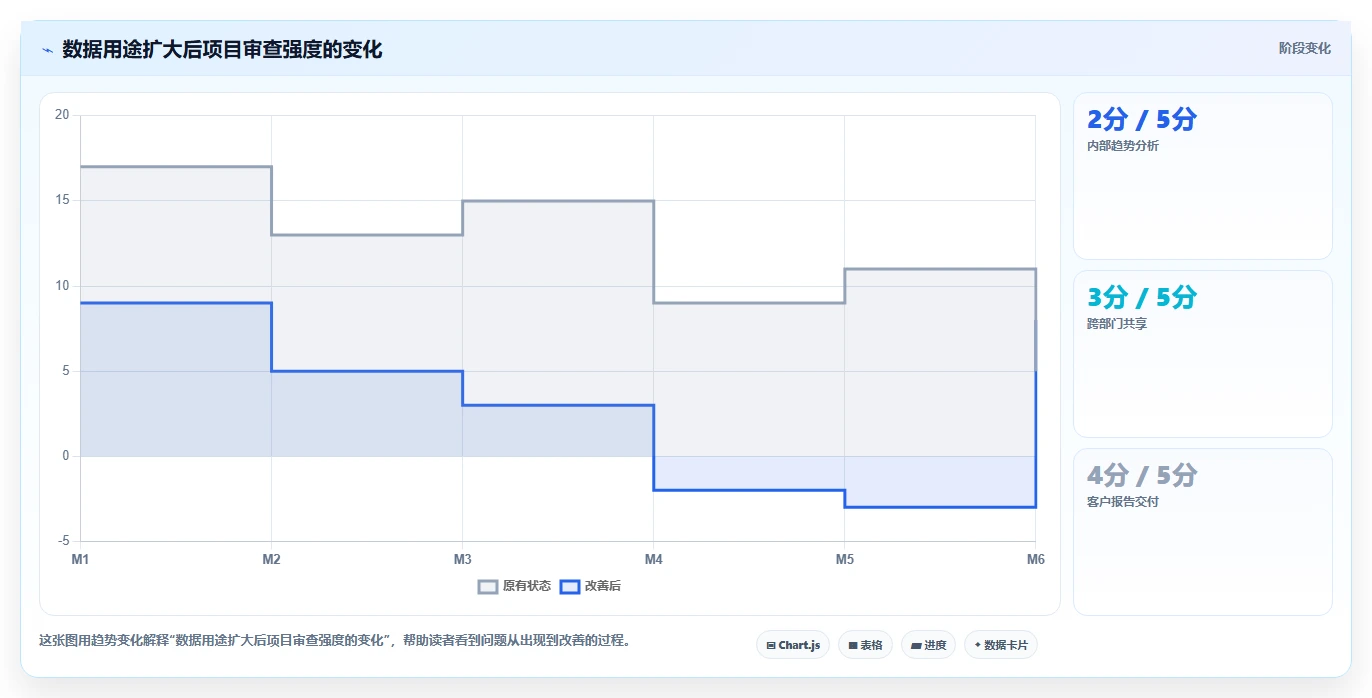Click the 4分 / 5分 score value
The image size is (1372, 698).
coord(1141,476)
